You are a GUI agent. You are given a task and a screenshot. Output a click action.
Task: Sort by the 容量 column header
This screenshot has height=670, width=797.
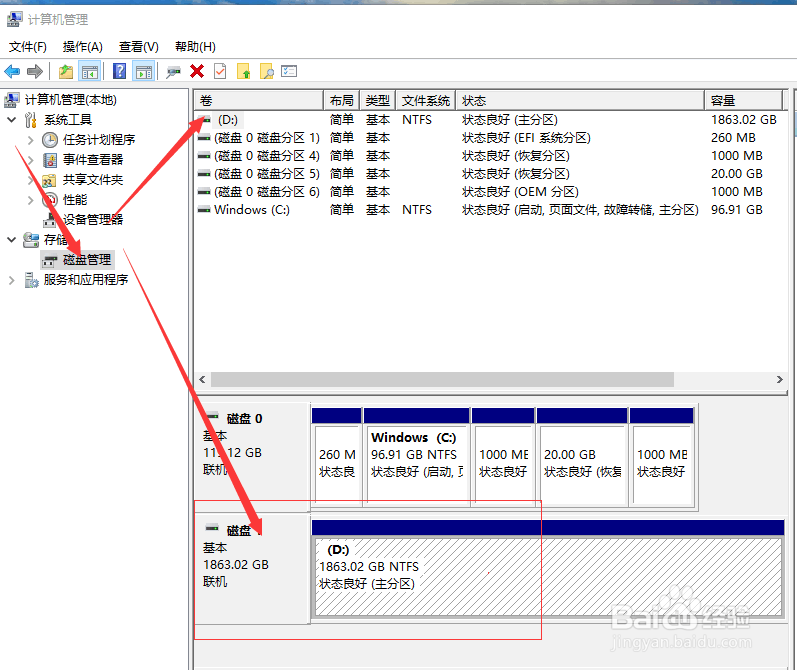(743, 101)
